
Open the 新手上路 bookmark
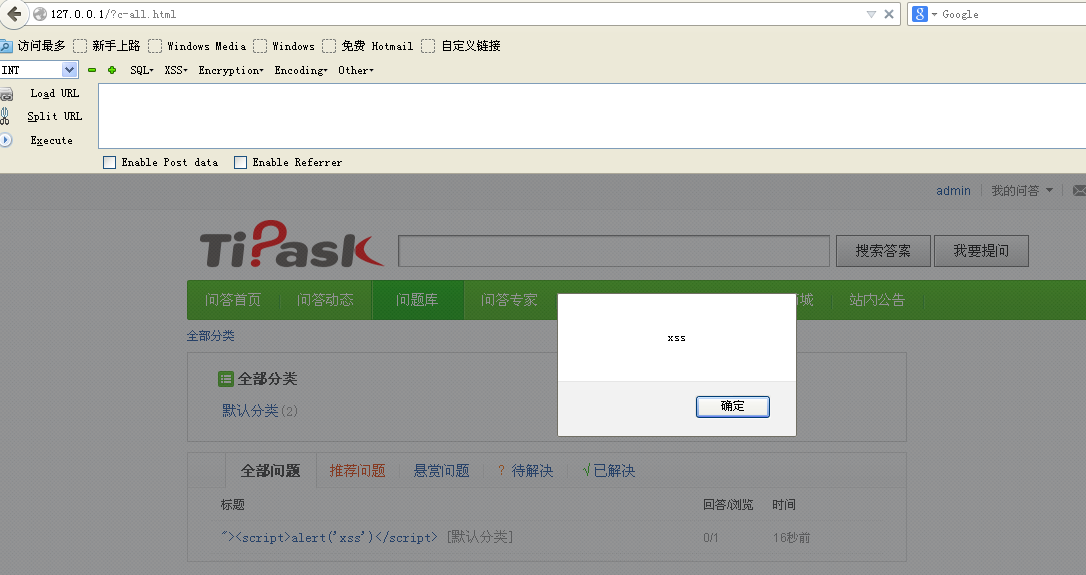point(107,46)
